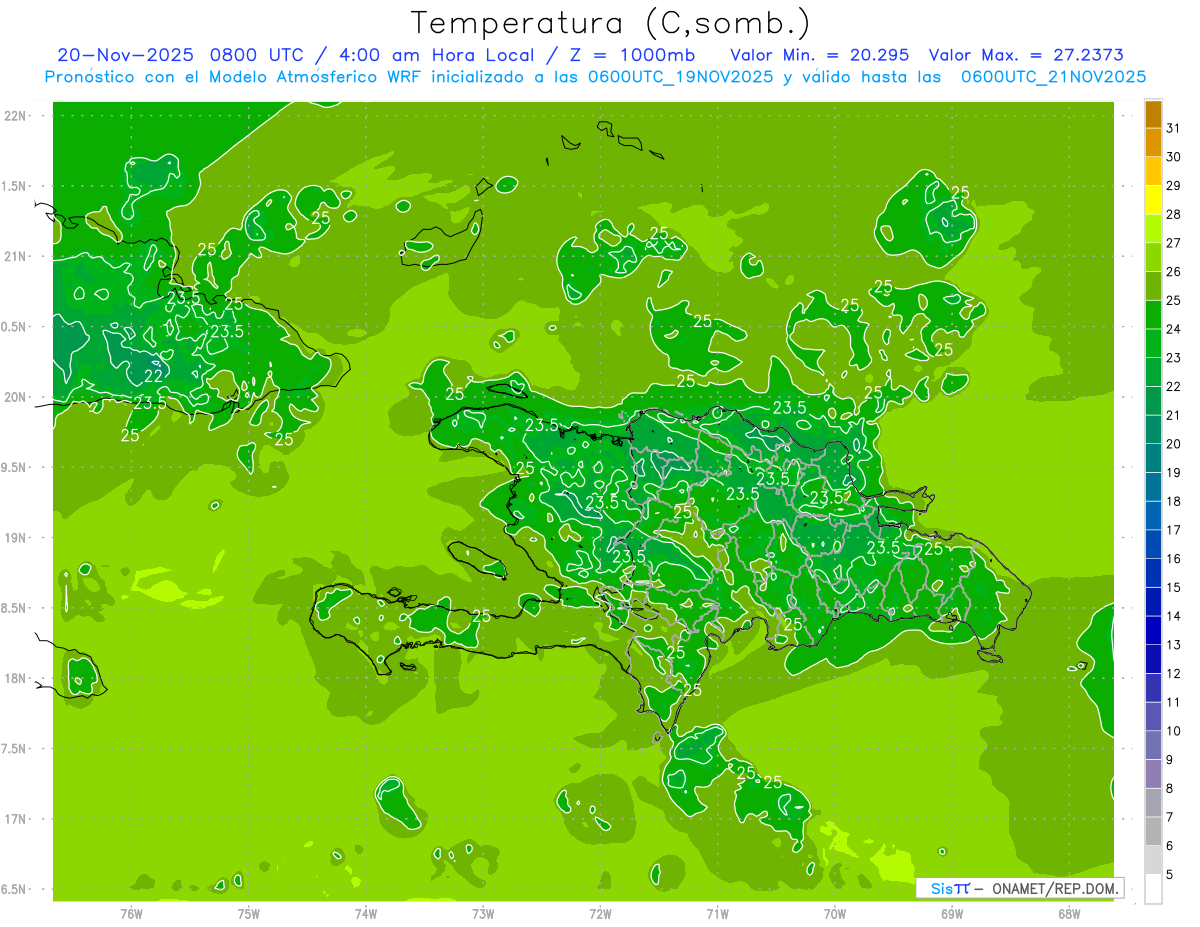This screenshot has width=1200, height=927.
Task: Click the '68W' longitude label
Action: tap(1069, 913)
